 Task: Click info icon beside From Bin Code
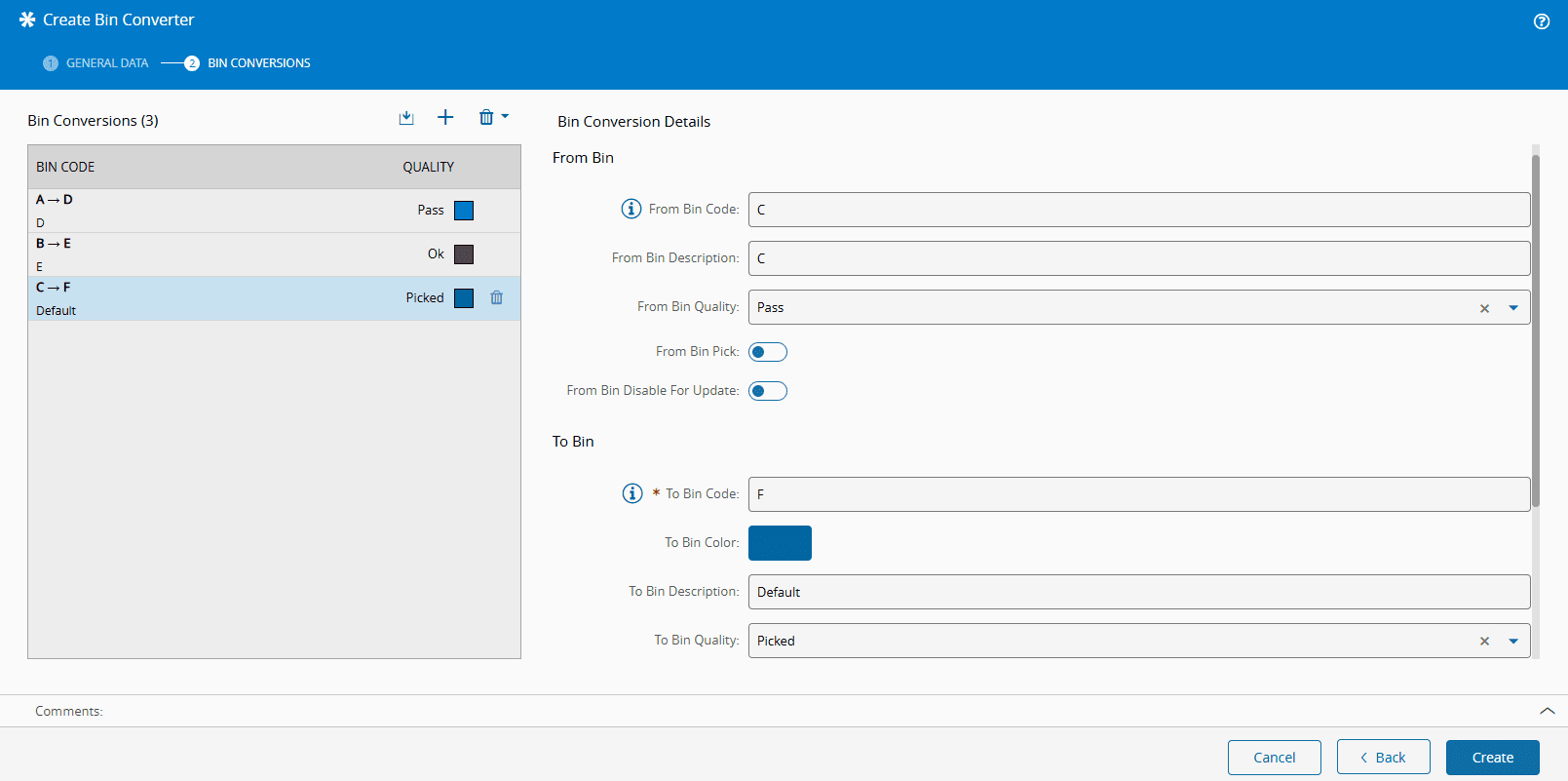(631, 209)
